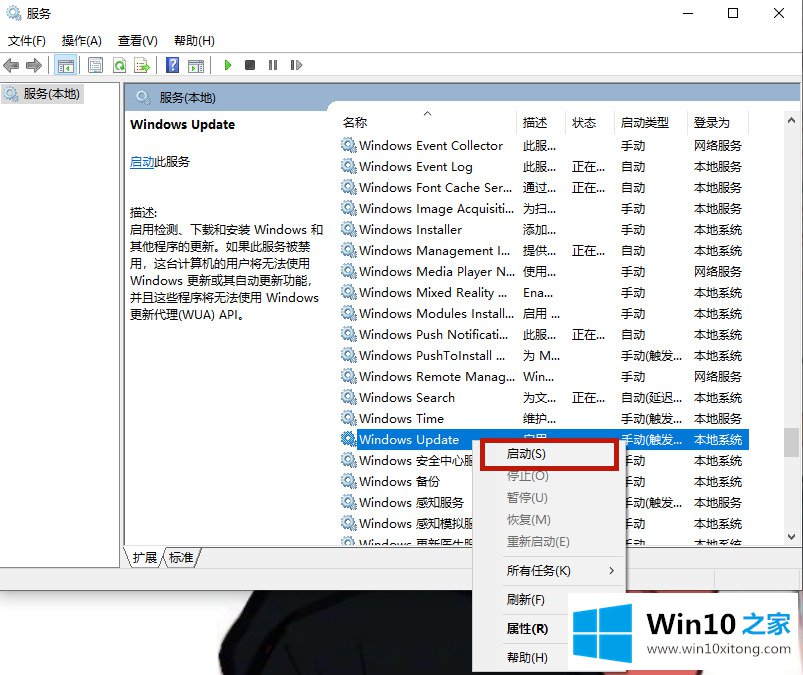
Task: Select Windows PushToInstall service row
Action: click(x=543, y=355)
